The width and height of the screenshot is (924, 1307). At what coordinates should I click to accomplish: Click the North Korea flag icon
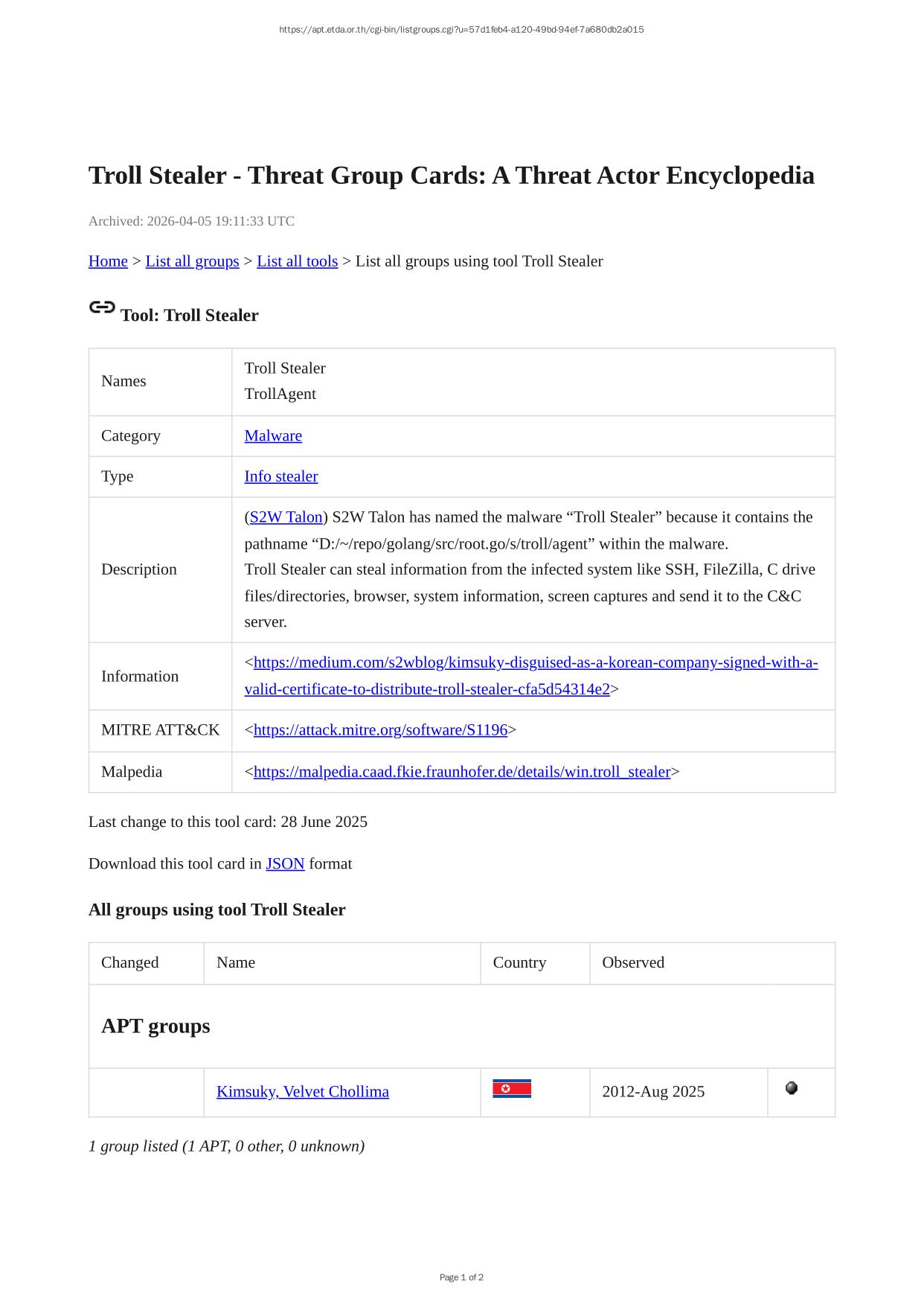(512, 1090)
